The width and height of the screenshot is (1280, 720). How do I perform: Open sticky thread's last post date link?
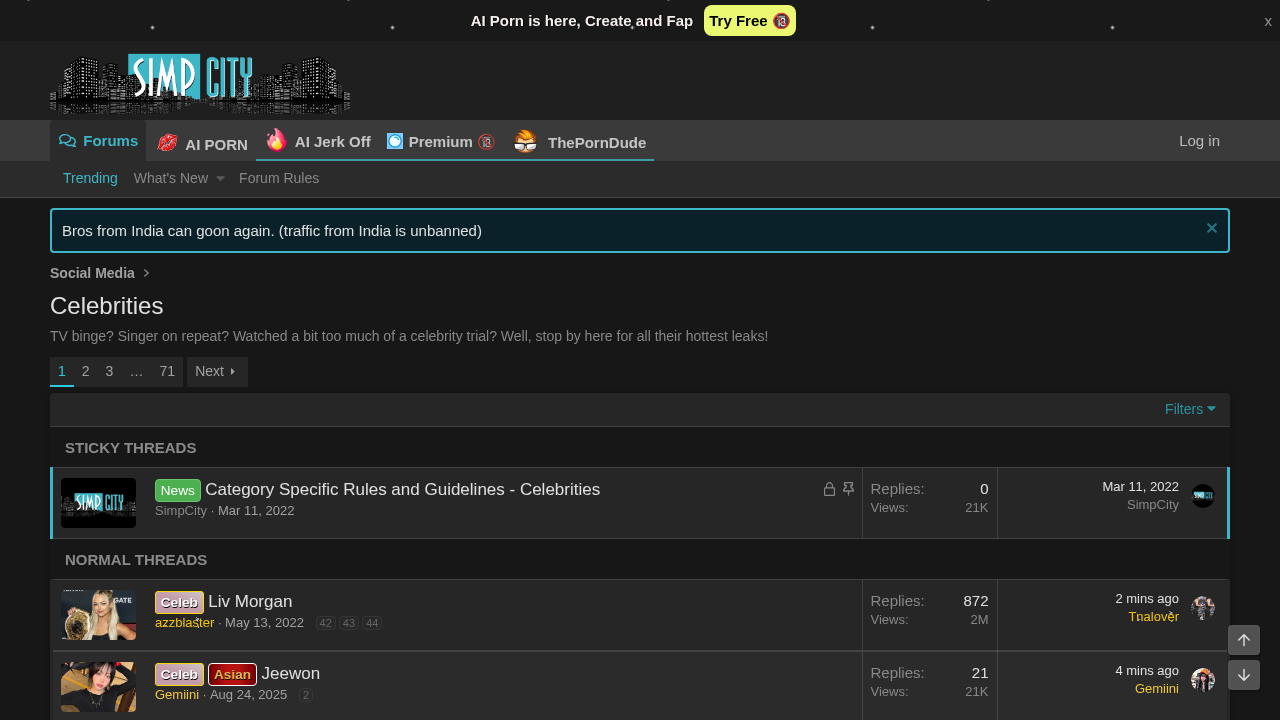coord(1140,487)
